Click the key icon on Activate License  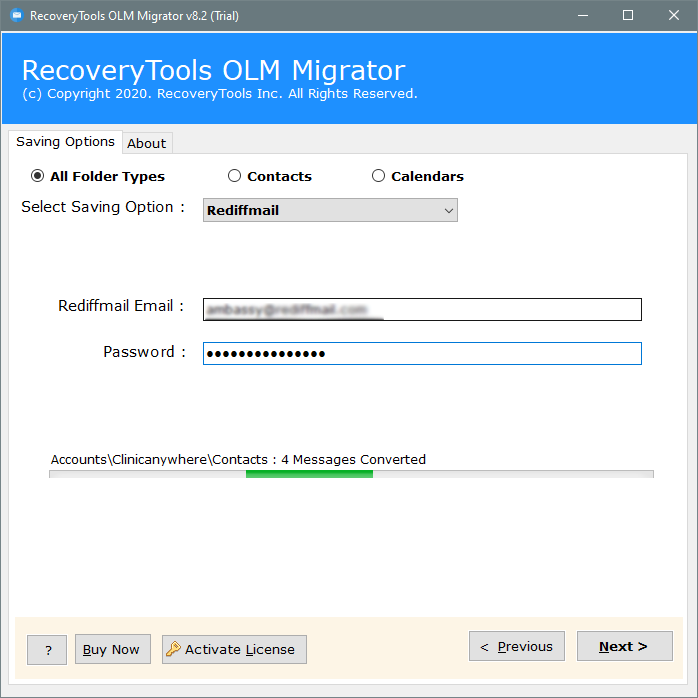[173, 649]
